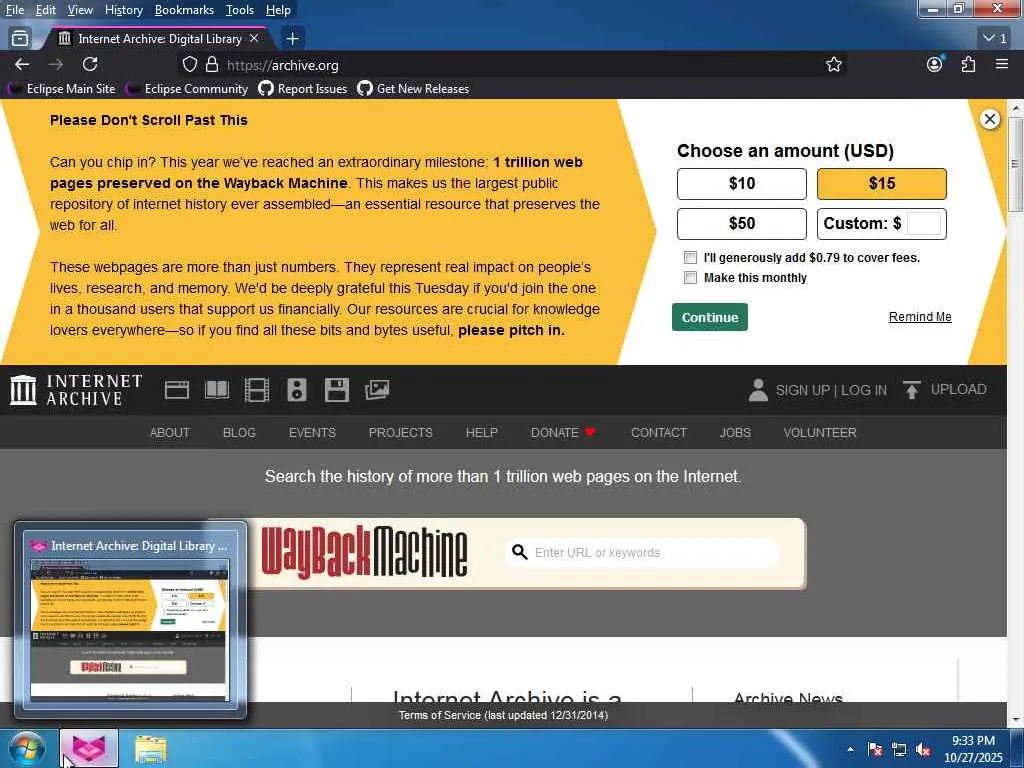Show hidden tray icons arrow
Viewport: 1024px width, 768px height.
tap(850, 749)
